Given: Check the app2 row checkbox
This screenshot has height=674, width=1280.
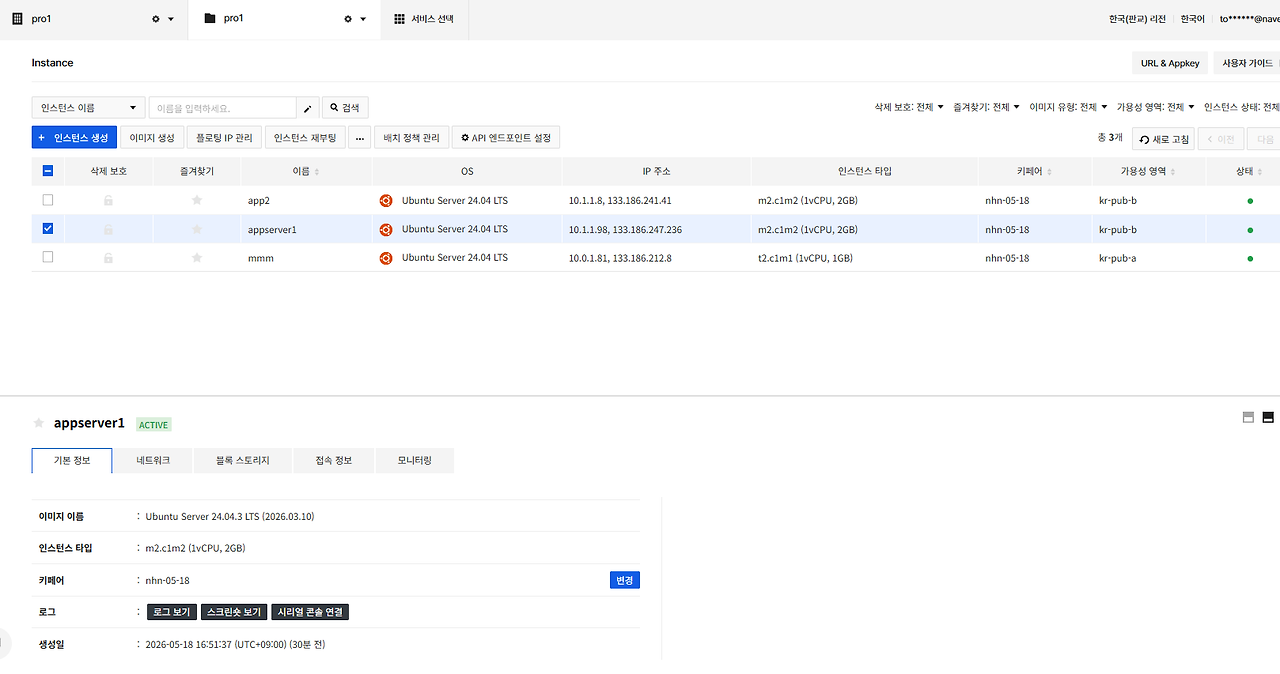Looking at the screenshot, I should coord(48,200).
